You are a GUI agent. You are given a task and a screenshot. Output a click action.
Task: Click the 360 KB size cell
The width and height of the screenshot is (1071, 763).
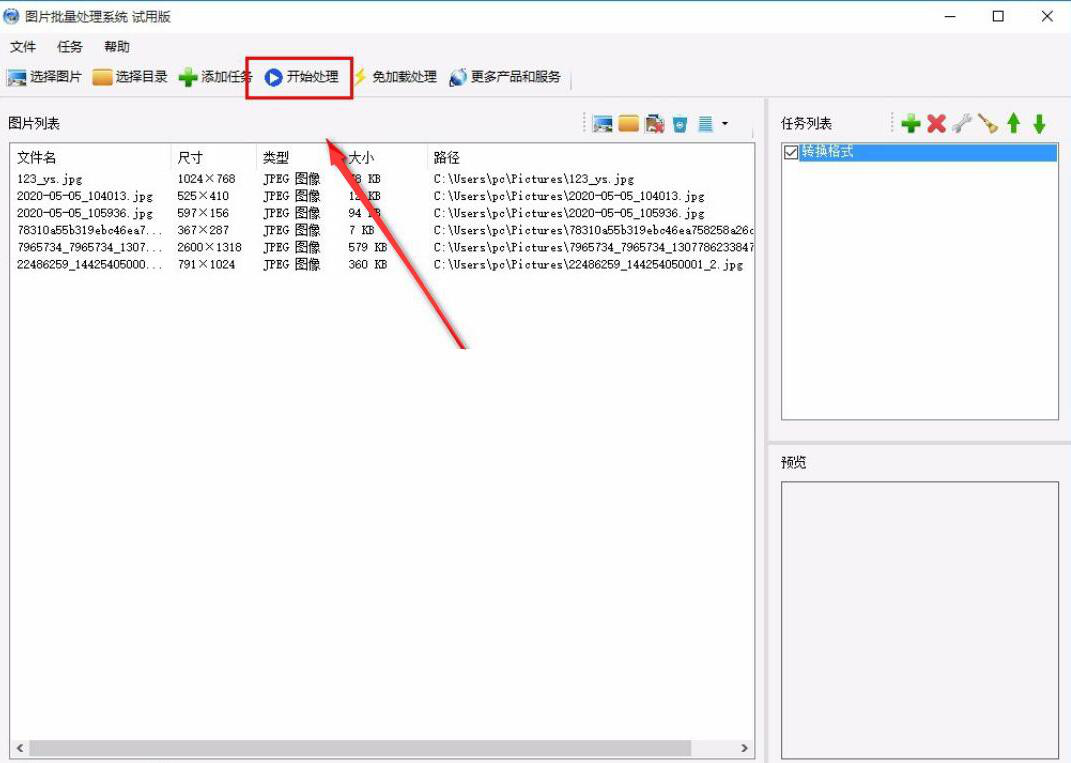pos(367,264)
